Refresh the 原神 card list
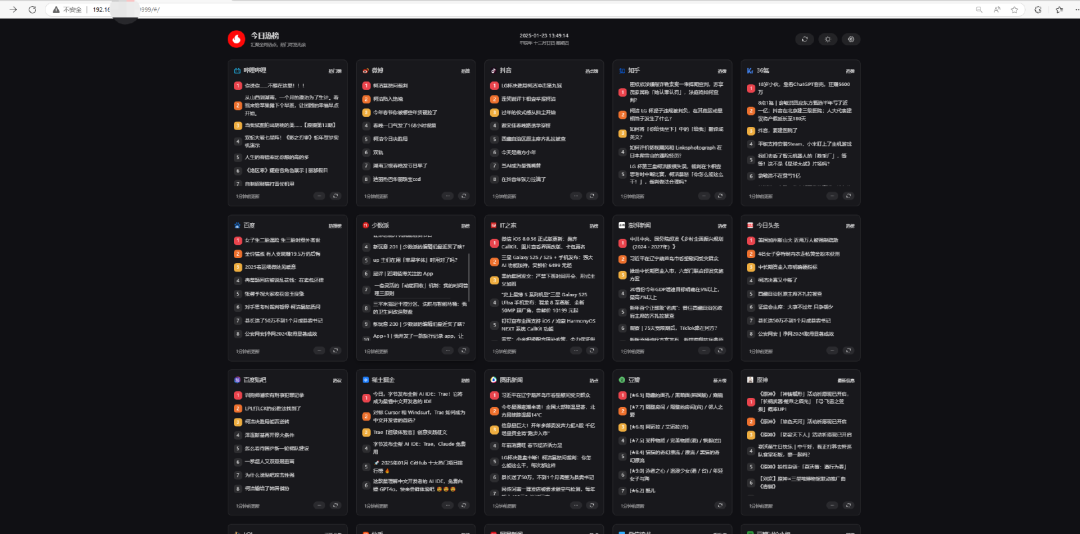Image resolution: width=1080 pixels, height=534 pixels. coord(849,506)
